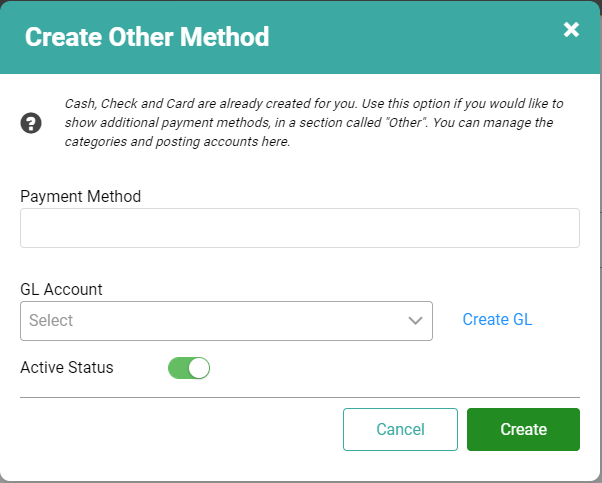602x483 pixels.
Task: Close the Create Other Method dialog
Action: click(571, 30)
